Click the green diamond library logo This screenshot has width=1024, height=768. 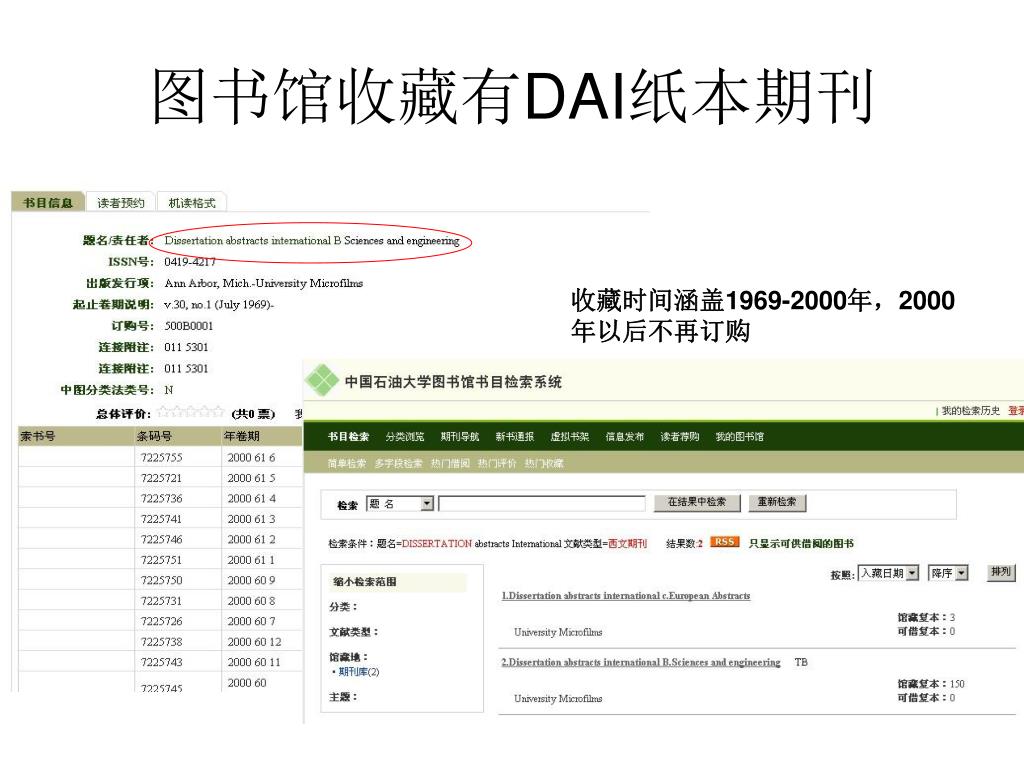(x=322, y=381)
